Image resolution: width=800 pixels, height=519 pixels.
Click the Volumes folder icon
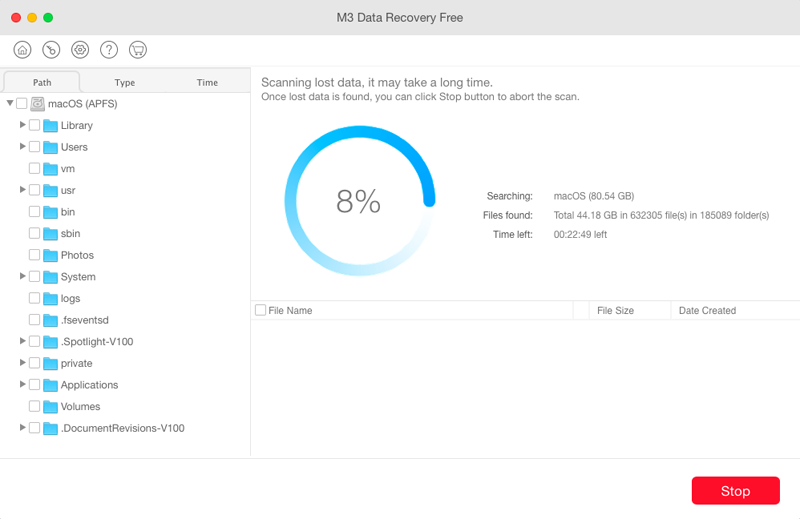(x=50, y=407)
